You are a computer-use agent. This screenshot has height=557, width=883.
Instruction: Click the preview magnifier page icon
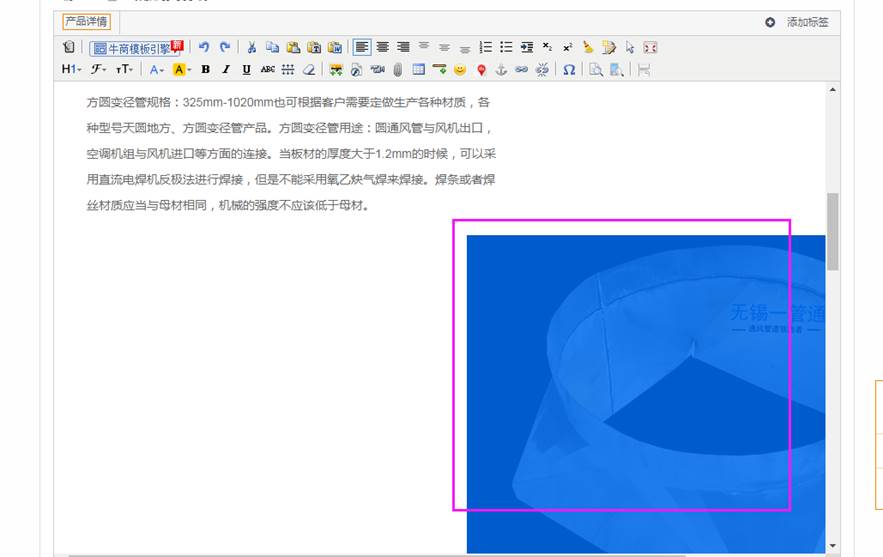(596, 69)
